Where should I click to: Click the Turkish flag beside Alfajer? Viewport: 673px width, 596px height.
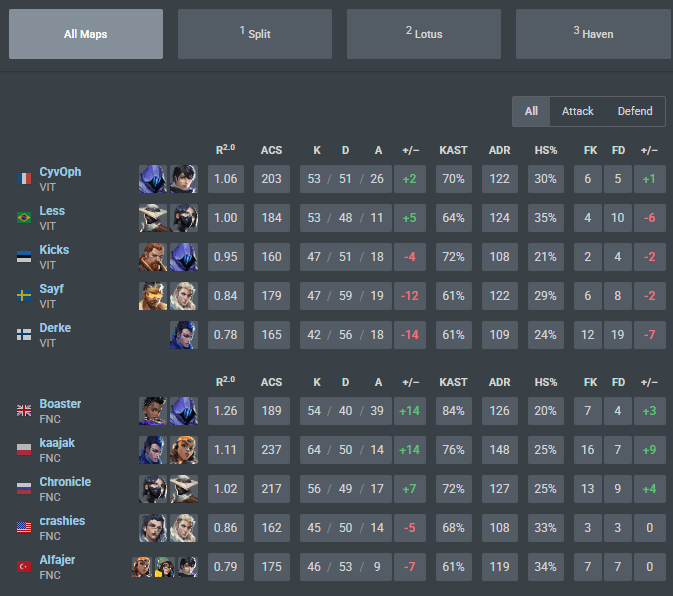[24, 566]
